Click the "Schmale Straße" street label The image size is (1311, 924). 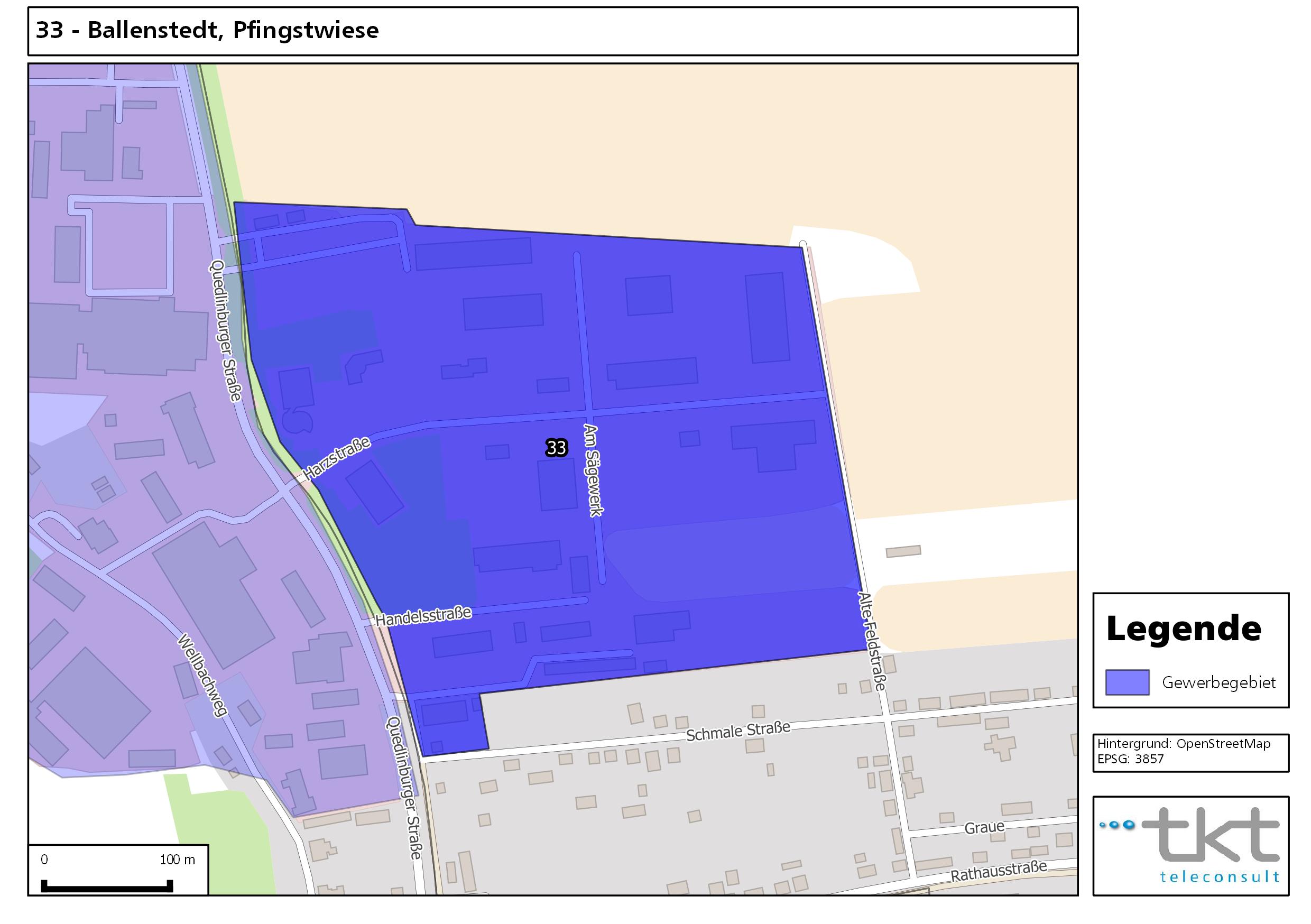click(x=738, y=732)
